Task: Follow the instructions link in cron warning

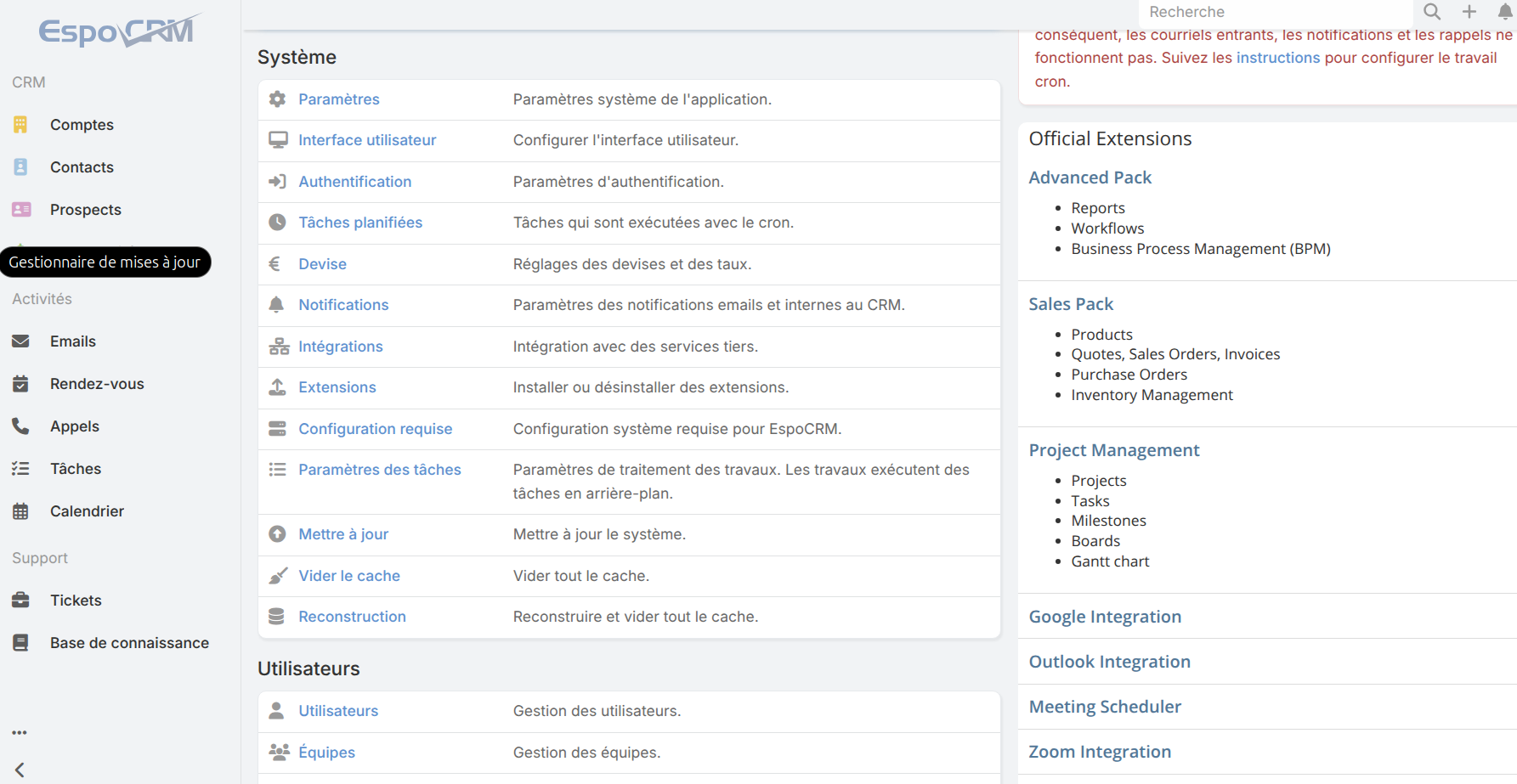Action: (x=1277, y=58)
